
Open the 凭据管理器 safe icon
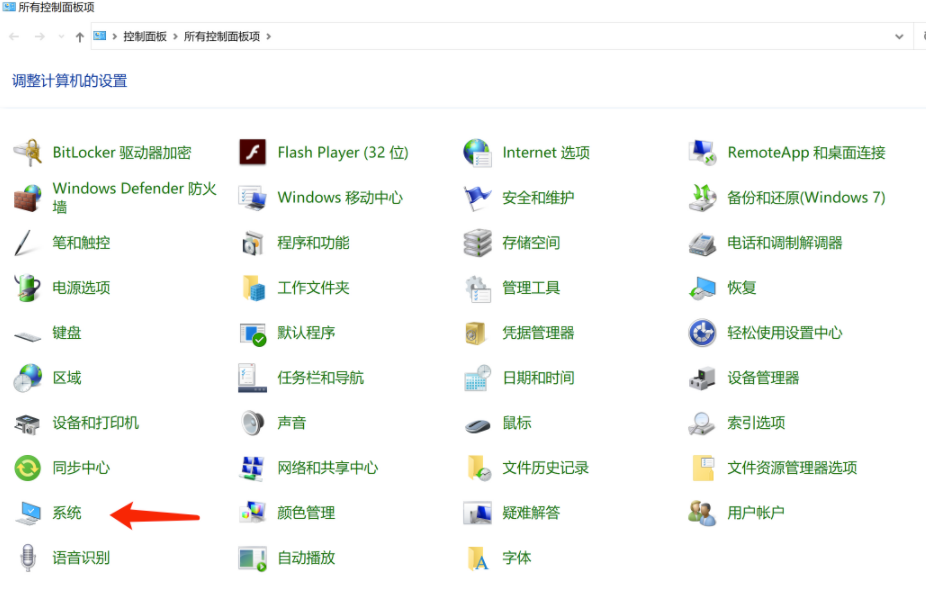pos(477,333)
